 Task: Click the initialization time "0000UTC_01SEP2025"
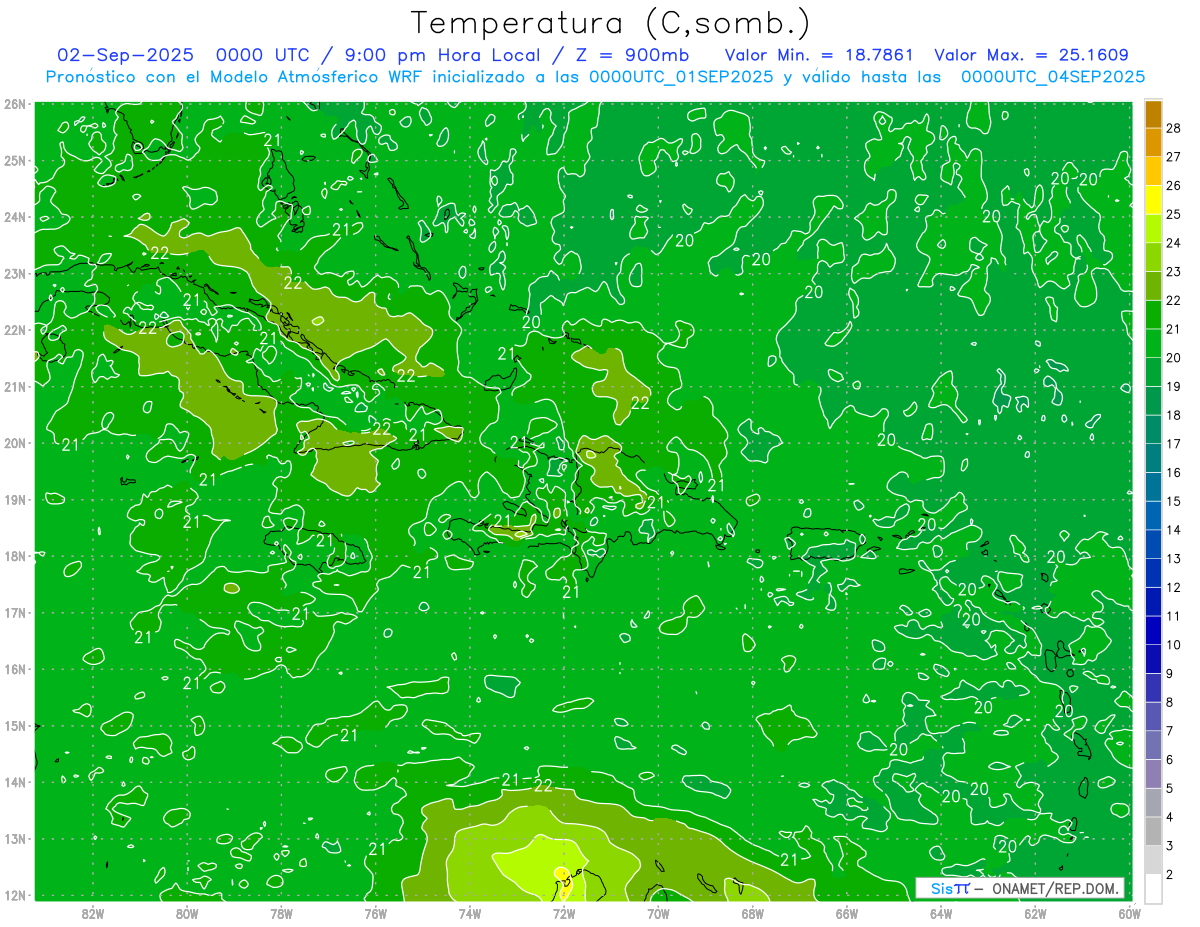click(x=681, y=76)
